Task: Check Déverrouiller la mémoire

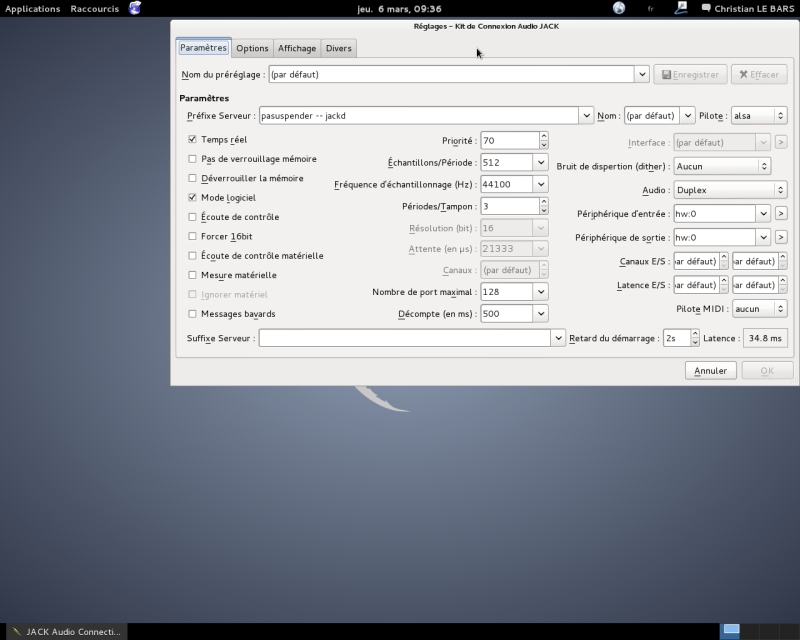Action: pyautogui.click(x=192, y=178)
